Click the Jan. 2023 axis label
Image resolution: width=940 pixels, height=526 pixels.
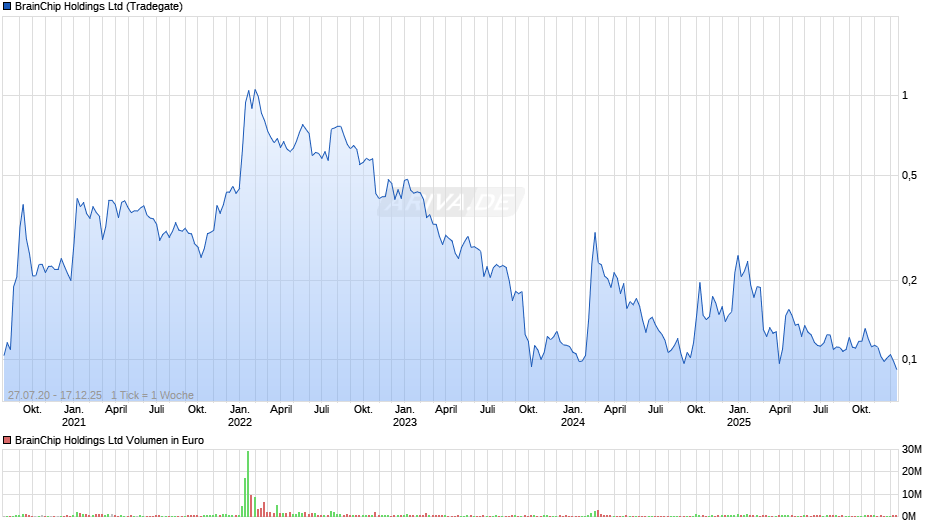(x=405, y=416)
